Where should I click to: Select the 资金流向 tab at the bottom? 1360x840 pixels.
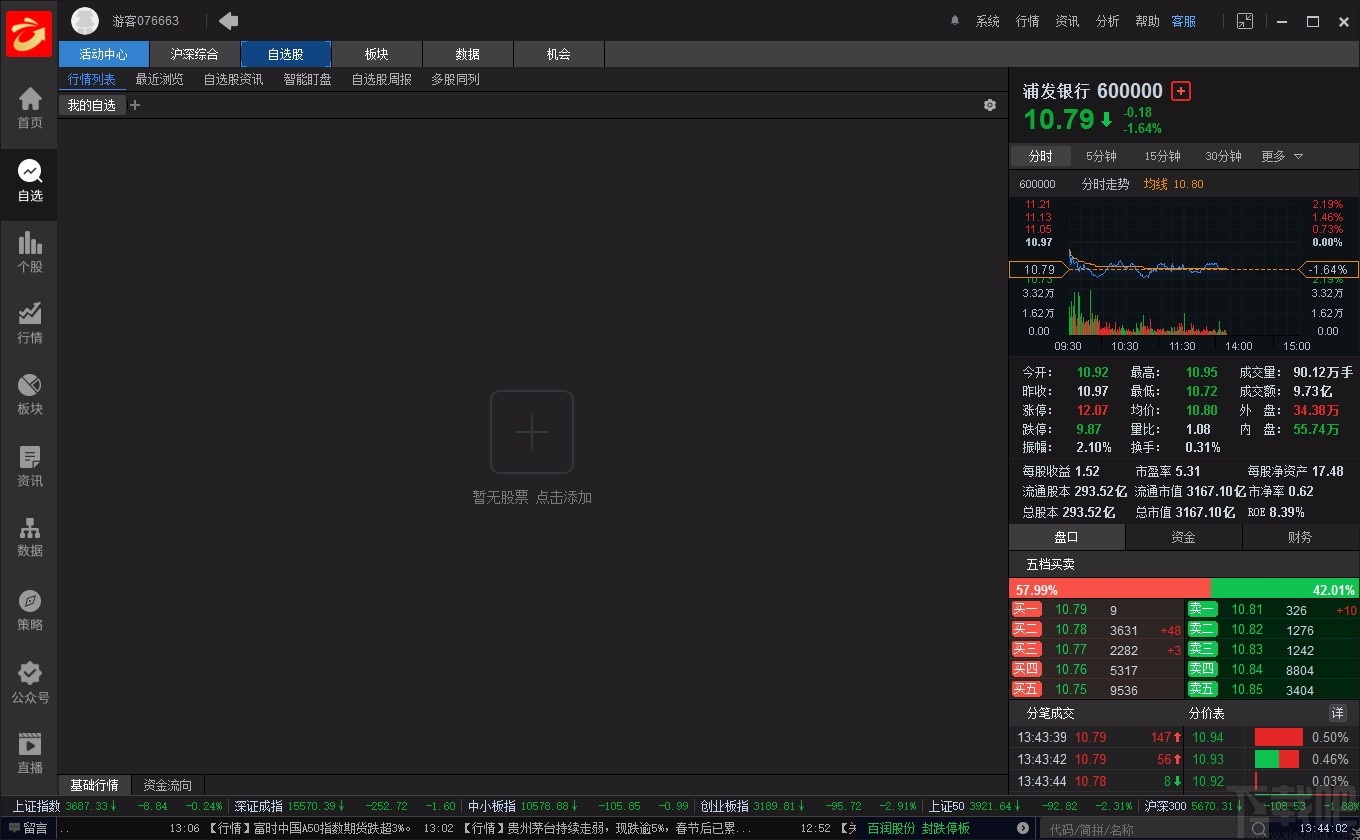[166, 785]
